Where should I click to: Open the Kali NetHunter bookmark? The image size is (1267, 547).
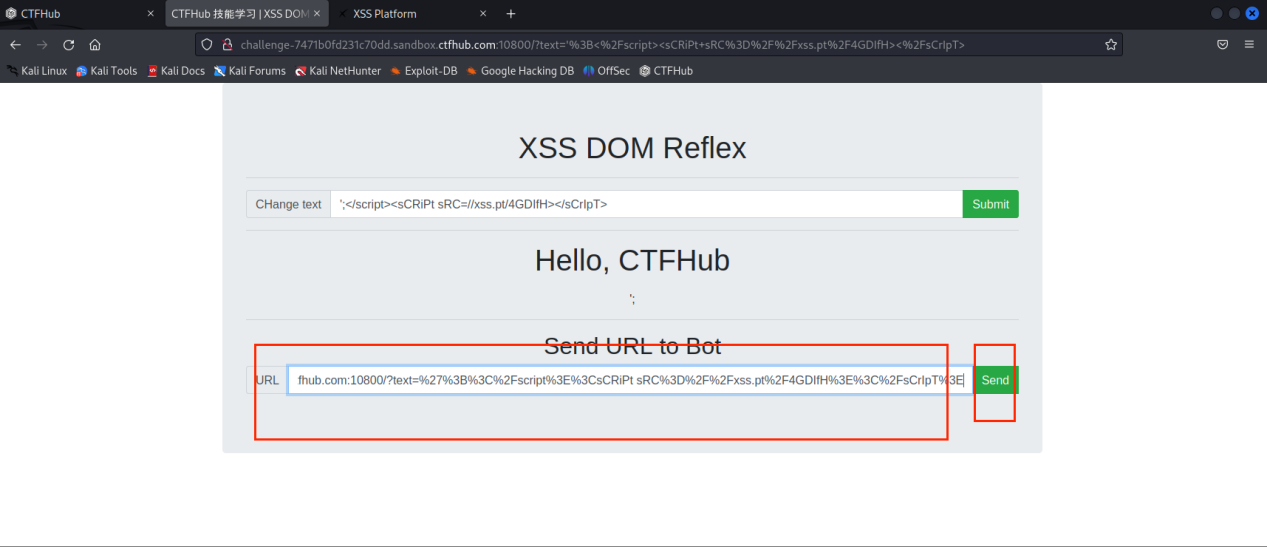pos(338,71)
